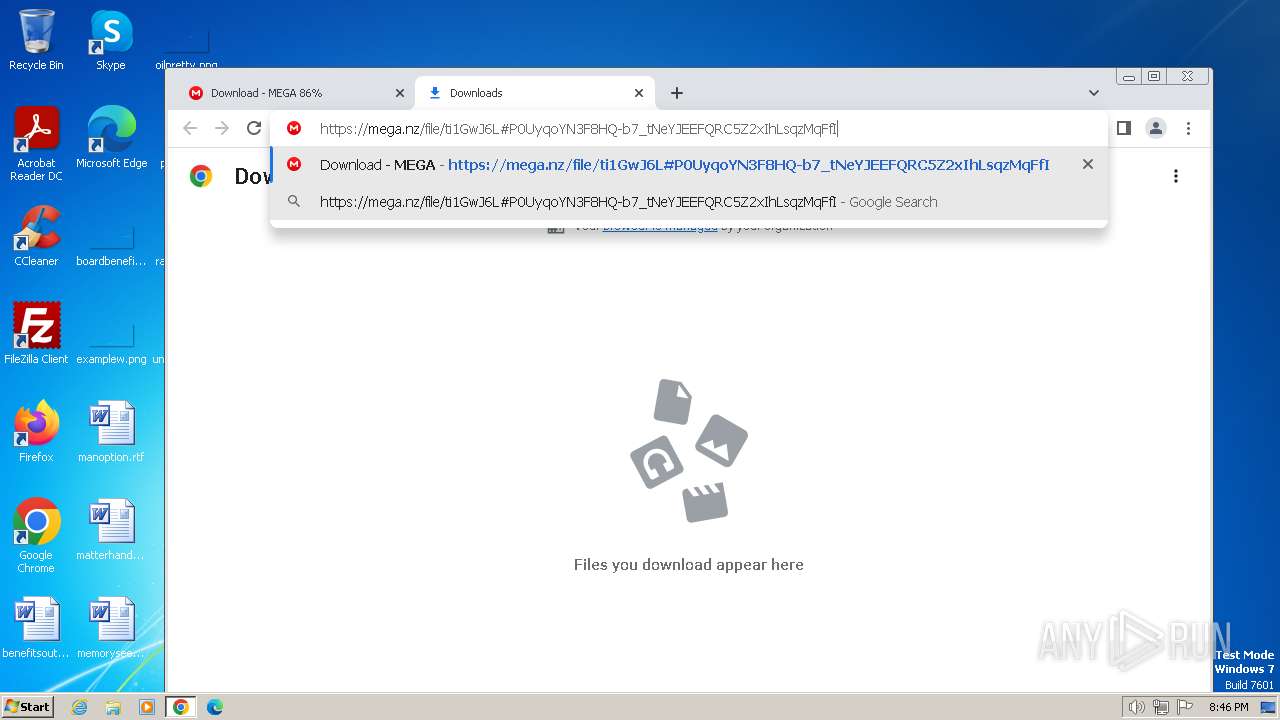Launch Skype from desktop shortcut
This screenshot has height=720, width=1280.
coord(111,40)
